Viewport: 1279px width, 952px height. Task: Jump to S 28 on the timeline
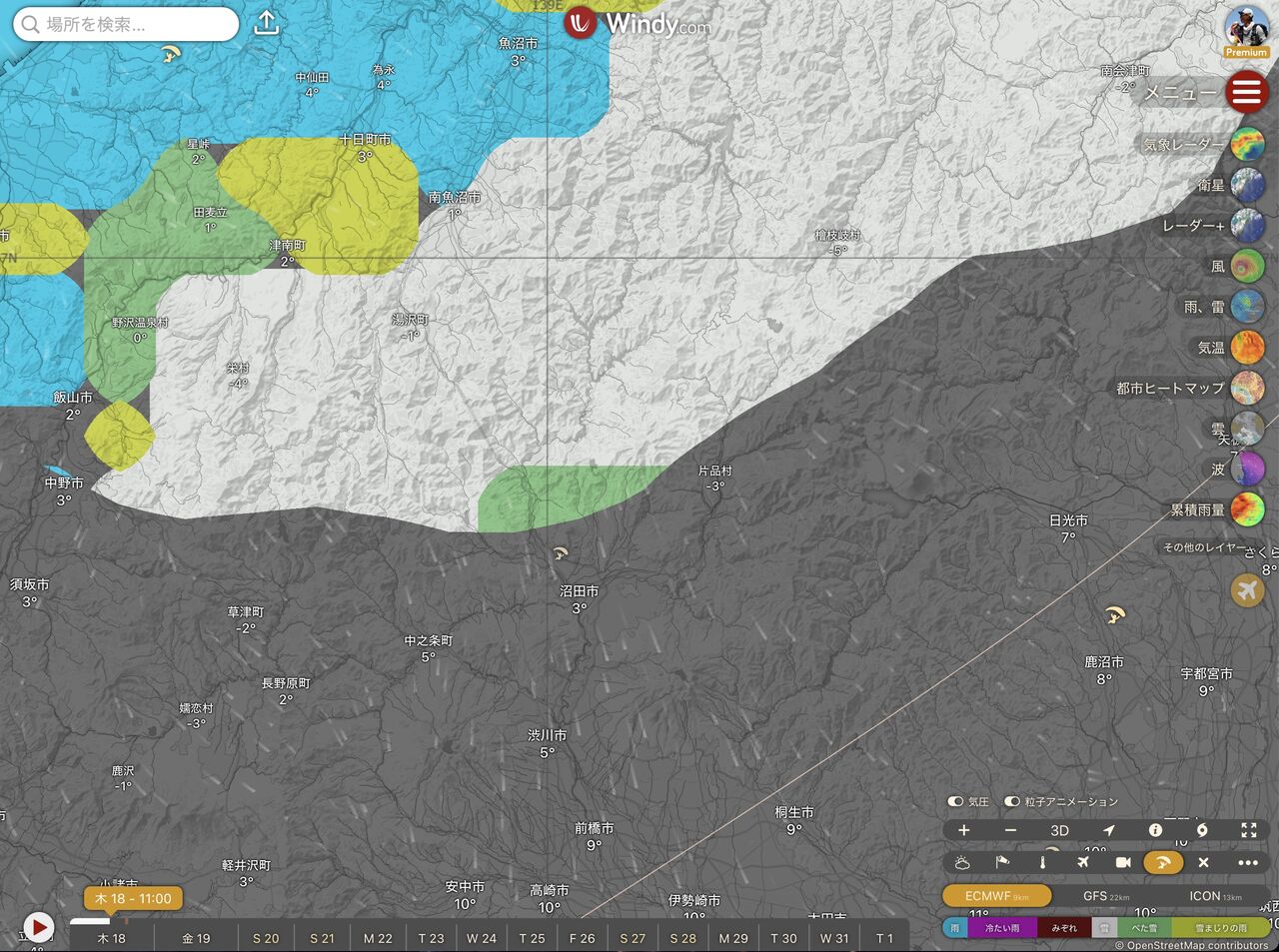(682, 938)
